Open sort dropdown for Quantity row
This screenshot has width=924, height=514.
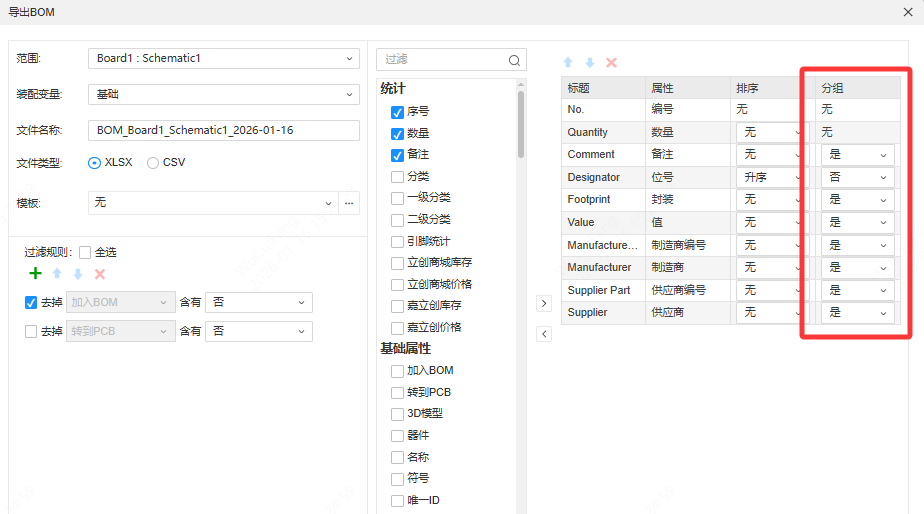click(x=771, y=133)
